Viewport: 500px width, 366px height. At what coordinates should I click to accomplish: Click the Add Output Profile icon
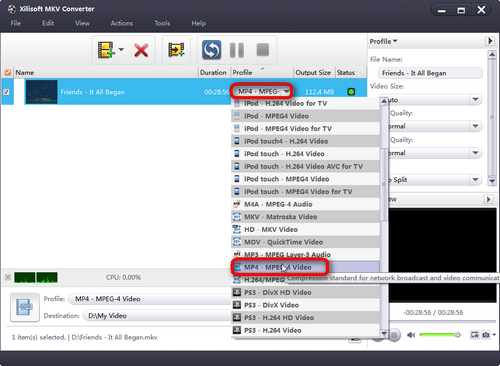176,50
